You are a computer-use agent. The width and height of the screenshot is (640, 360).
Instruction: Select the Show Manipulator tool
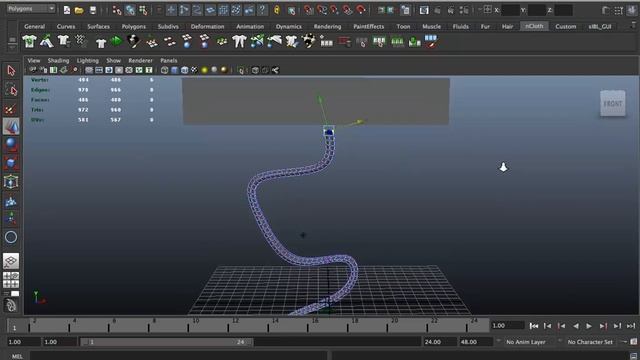11,219
